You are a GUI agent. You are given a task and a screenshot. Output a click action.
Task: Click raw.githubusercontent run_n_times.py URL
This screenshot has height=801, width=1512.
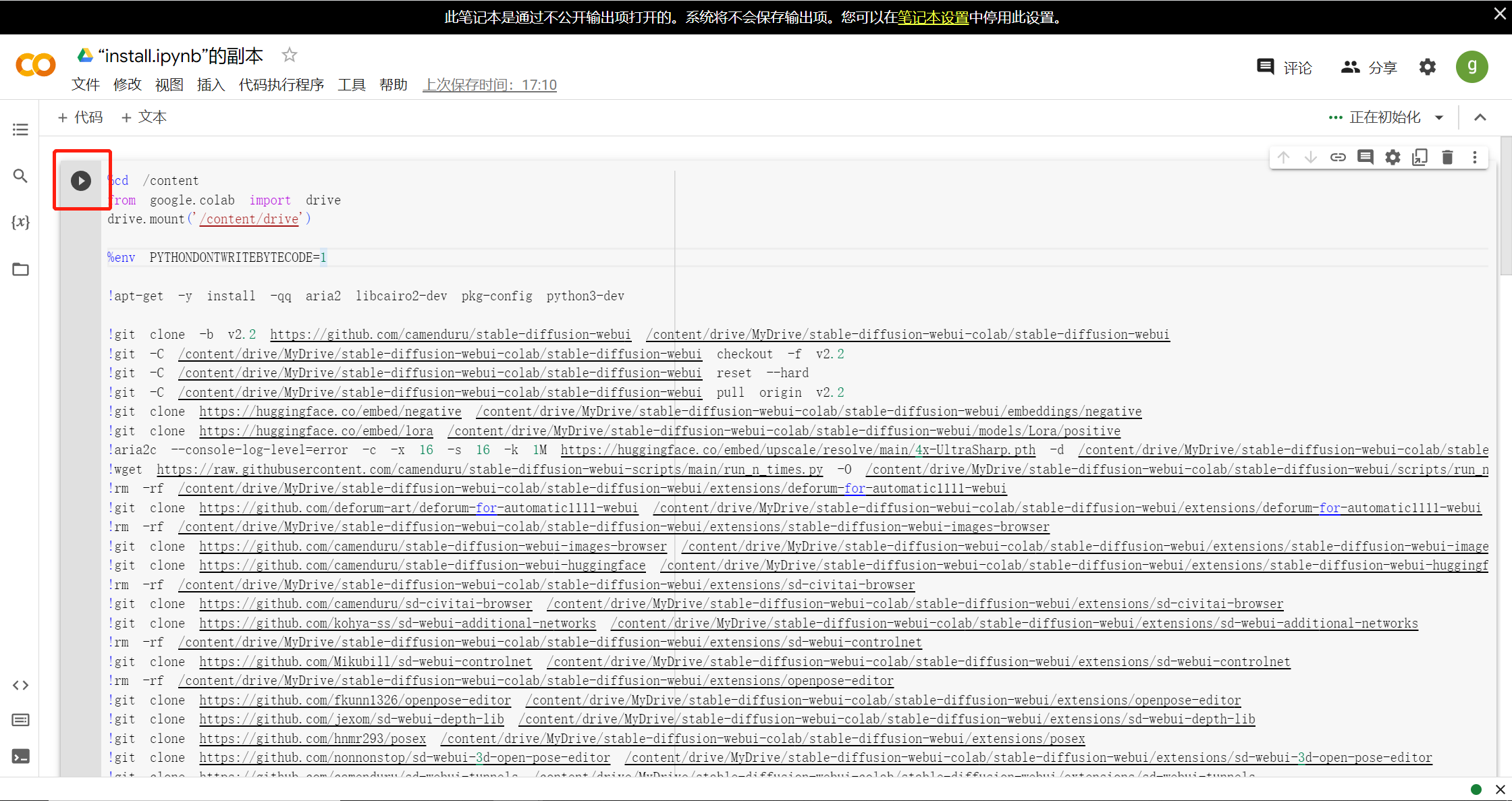pyautogui.click(x=490, y=470)
